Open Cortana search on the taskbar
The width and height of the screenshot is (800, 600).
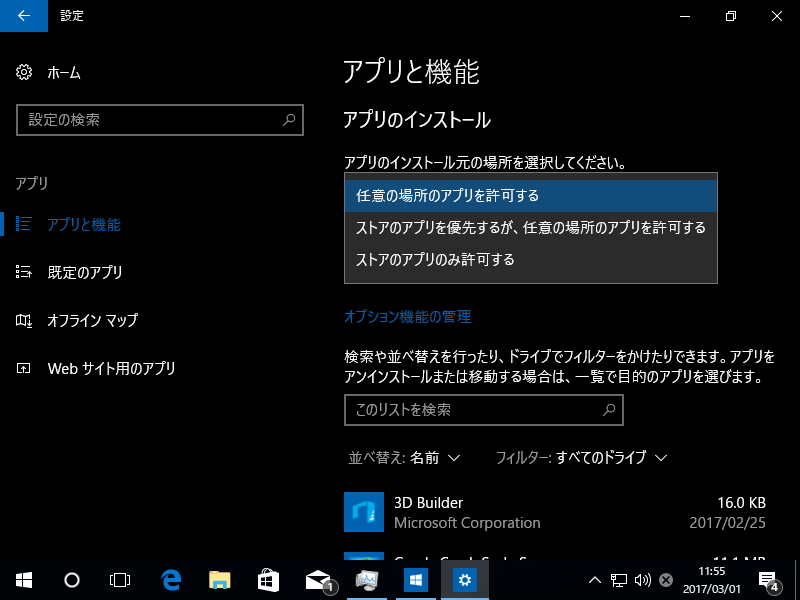[x=71, y=580]
